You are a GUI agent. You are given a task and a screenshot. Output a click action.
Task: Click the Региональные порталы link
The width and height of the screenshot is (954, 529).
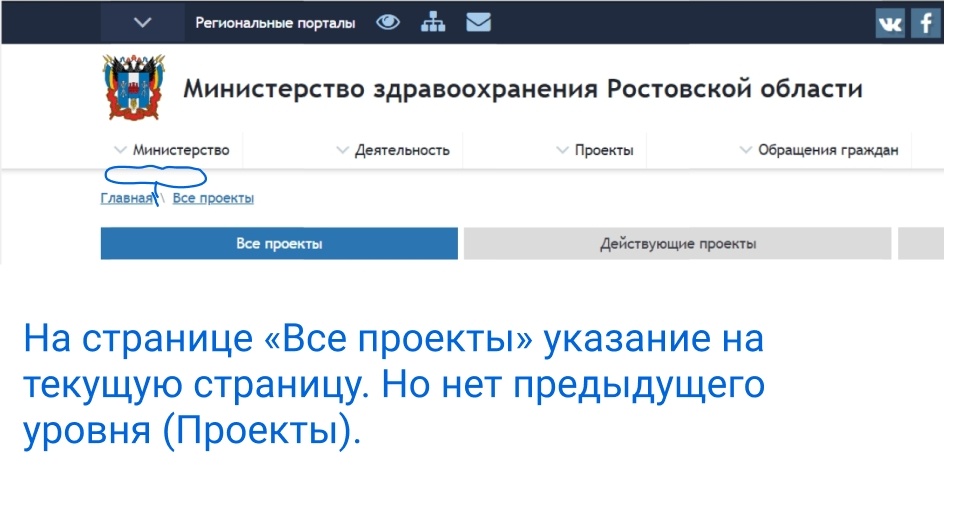(275, 23)
